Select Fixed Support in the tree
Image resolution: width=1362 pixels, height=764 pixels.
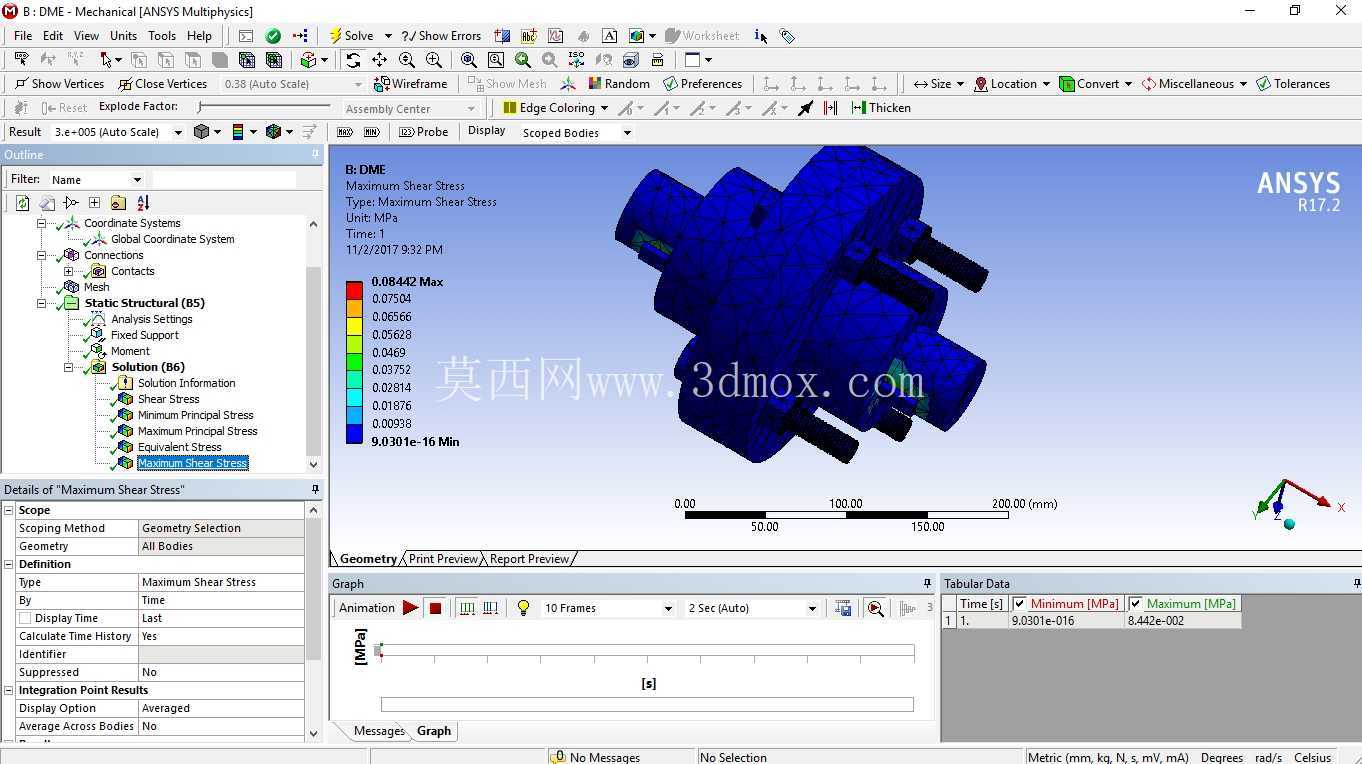pos(144,335)
